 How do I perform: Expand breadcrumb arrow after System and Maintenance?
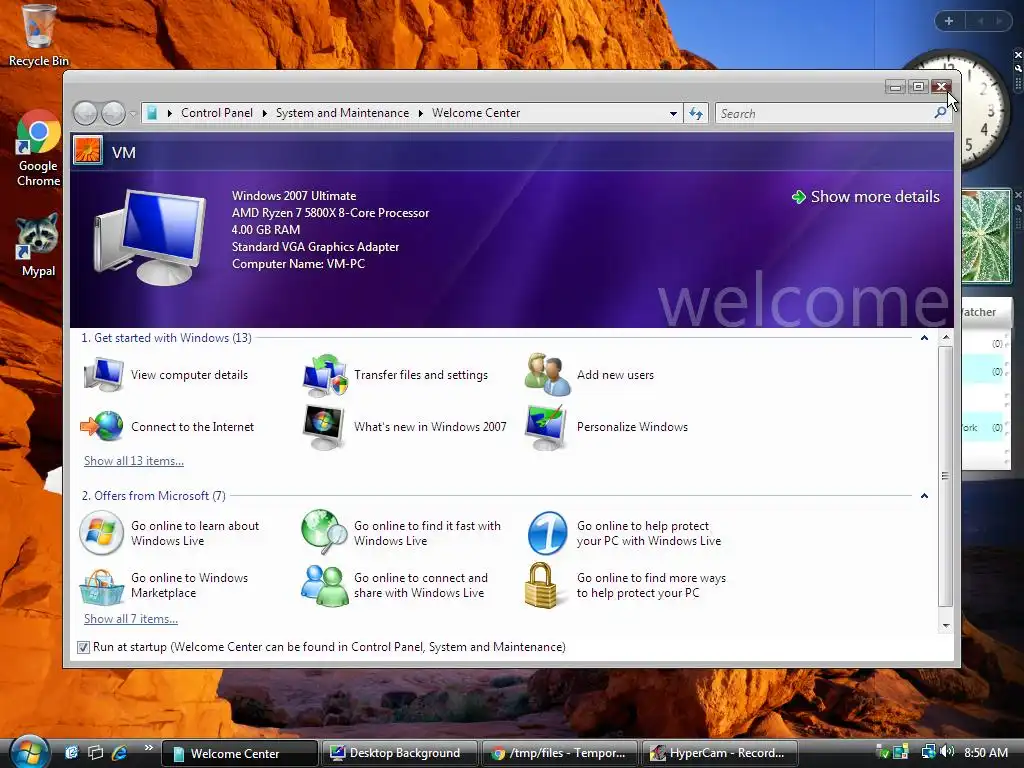coord(421,113)
